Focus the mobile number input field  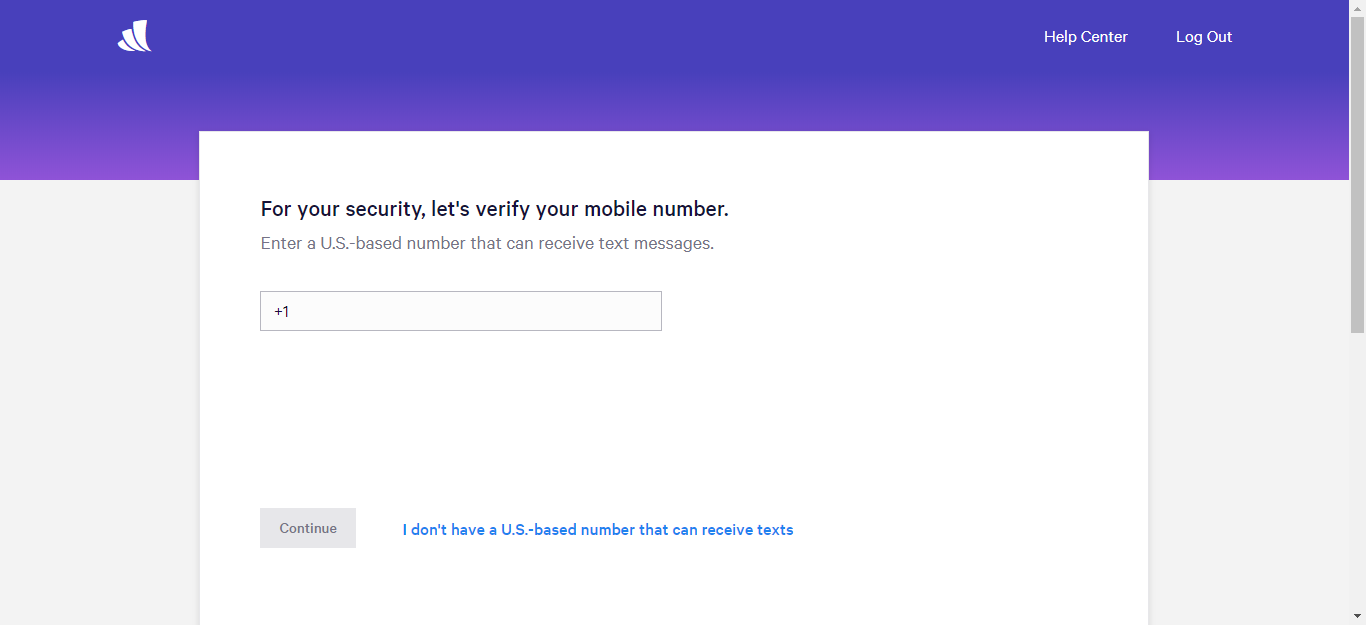[470, 311]
